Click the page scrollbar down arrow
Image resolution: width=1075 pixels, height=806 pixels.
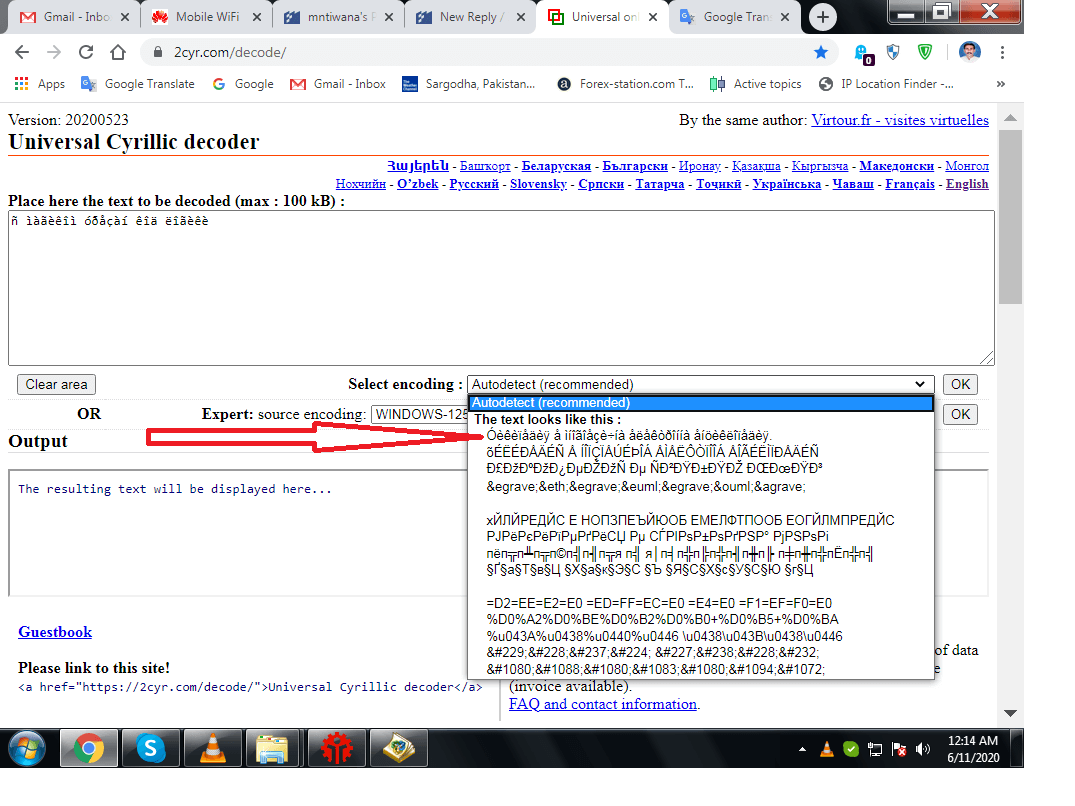point(1011,713)
